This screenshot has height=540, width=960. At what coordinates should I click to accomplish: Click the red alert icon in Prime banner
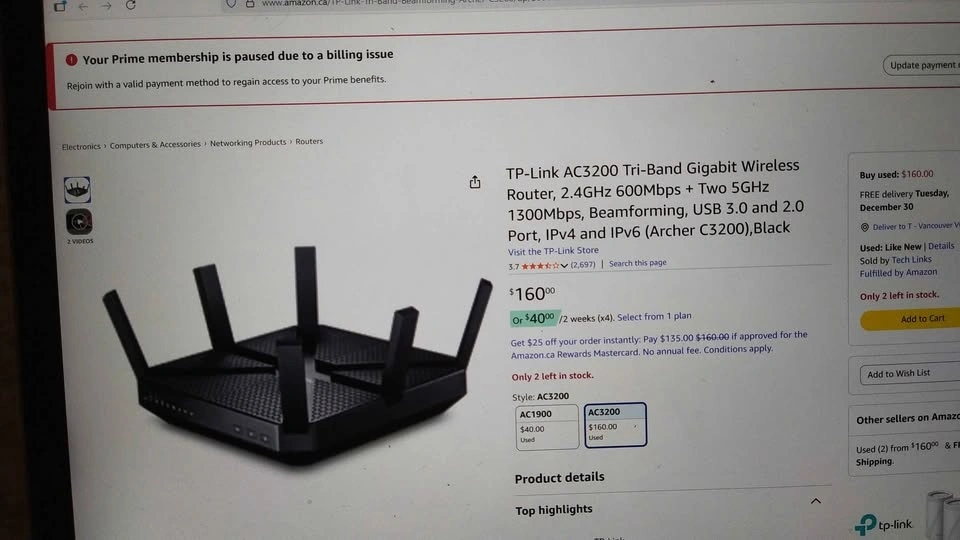point(72,60)
